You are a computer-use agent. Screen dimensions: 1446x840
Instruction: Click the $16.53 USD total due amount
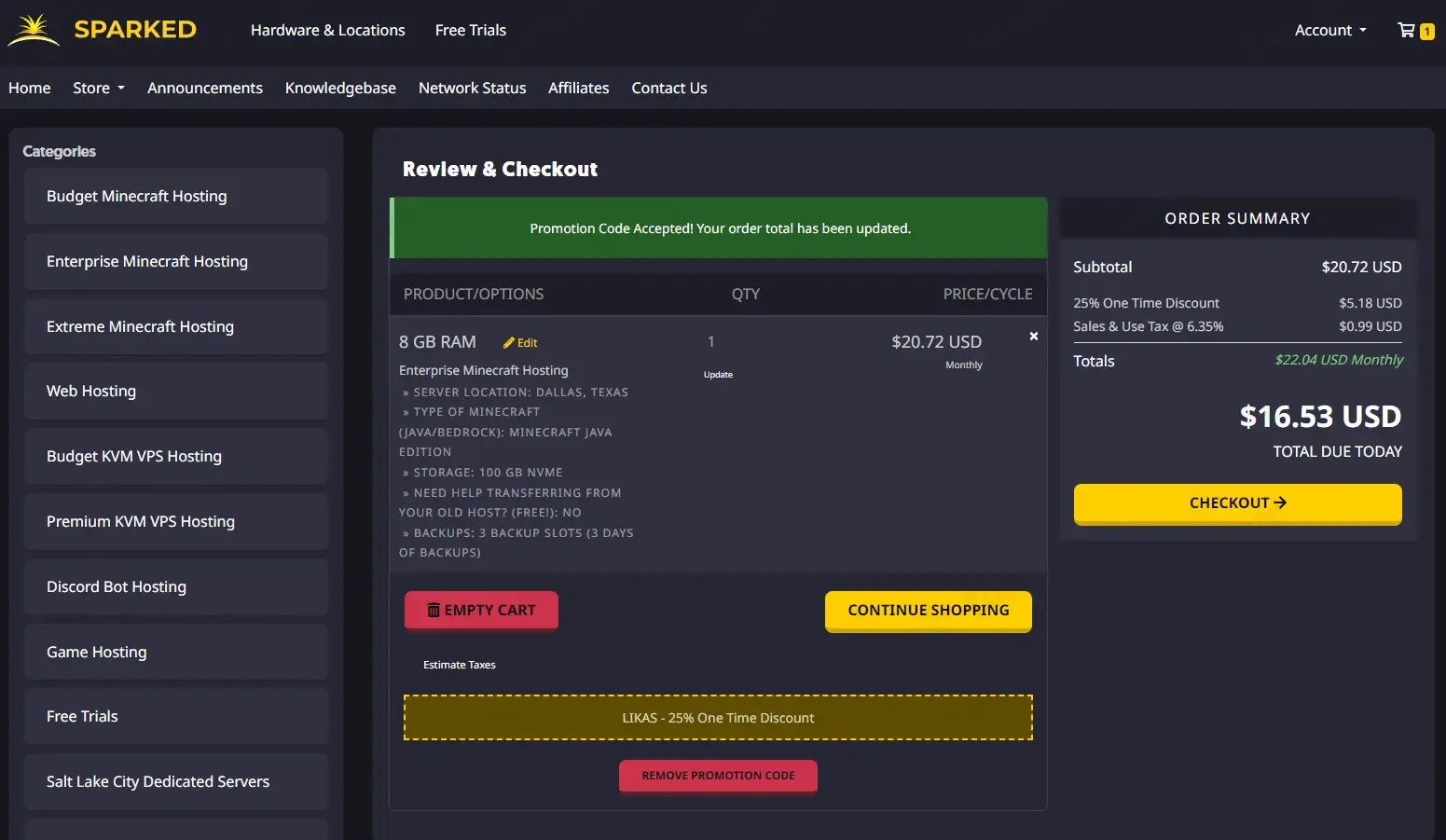[1320, 417]
